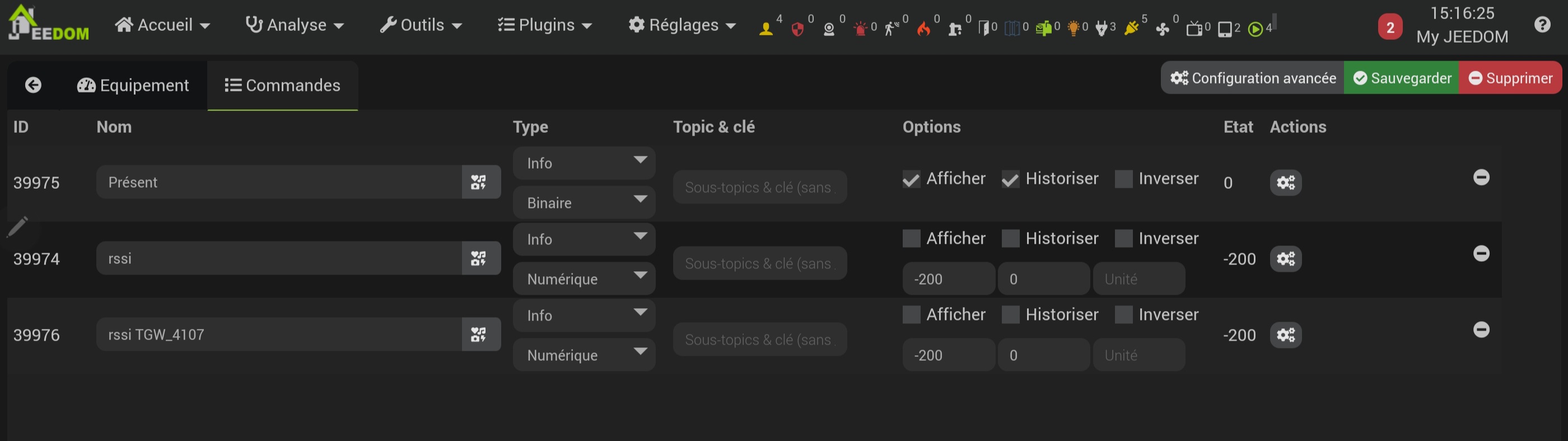Uncheck Afficher for Présent command
Screen dimensions: 1568x441
pyautogui.click(x=911, y=179)
